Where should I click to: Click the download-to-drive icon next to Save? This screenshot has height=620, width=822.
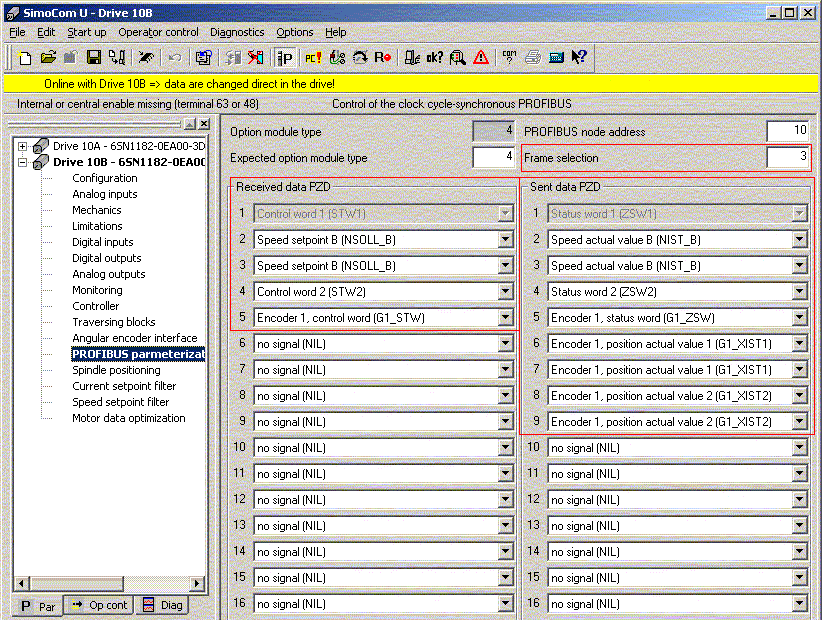(x=117, y=57)
